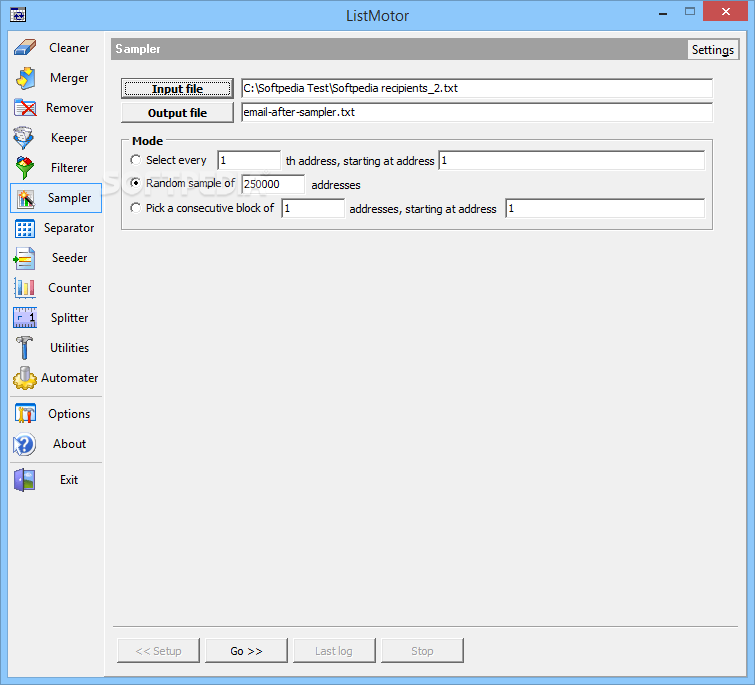This screenshot has height=685, width=755.
Task: Start processing with the Go >> button
Action: tap(247, 651)
